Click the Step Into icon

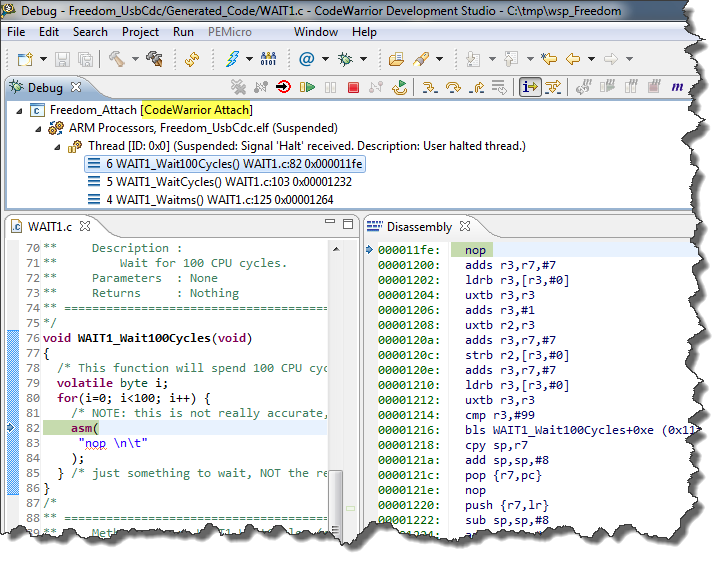[x=430, y=88]
